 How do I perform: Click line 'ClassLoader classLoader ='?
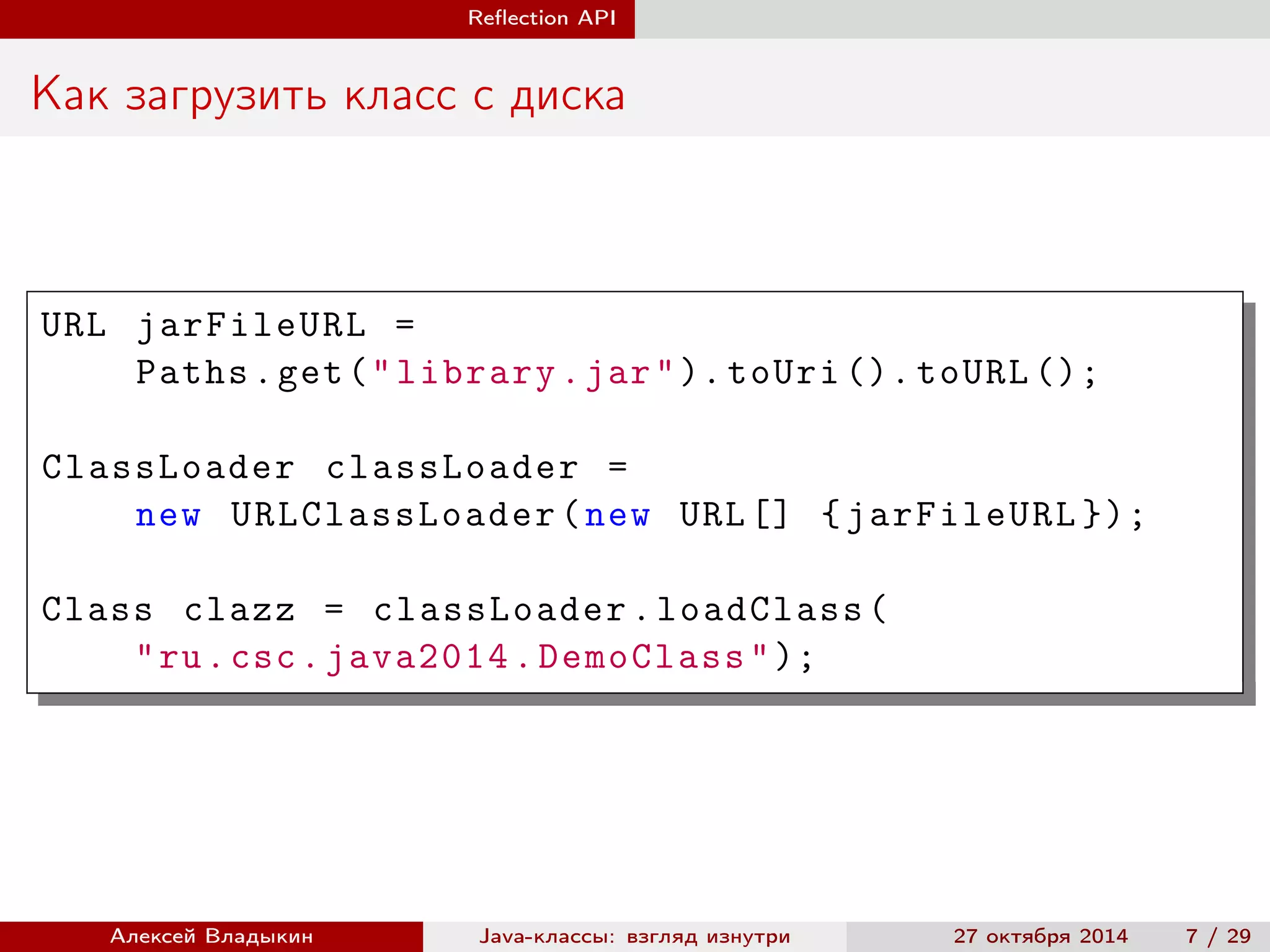point(335,468)
